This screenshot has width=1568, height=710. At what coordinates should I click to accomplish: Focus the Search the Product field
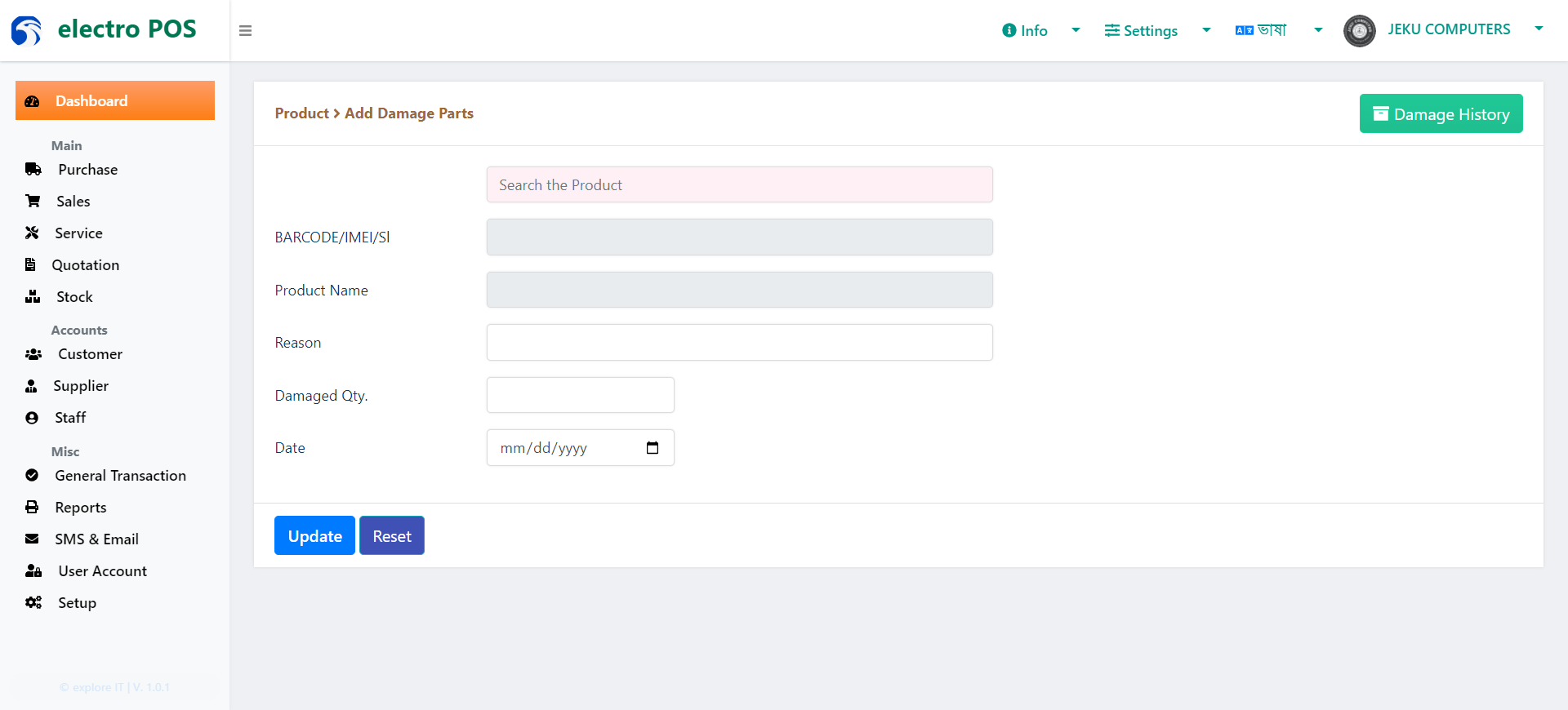(740, 184)
